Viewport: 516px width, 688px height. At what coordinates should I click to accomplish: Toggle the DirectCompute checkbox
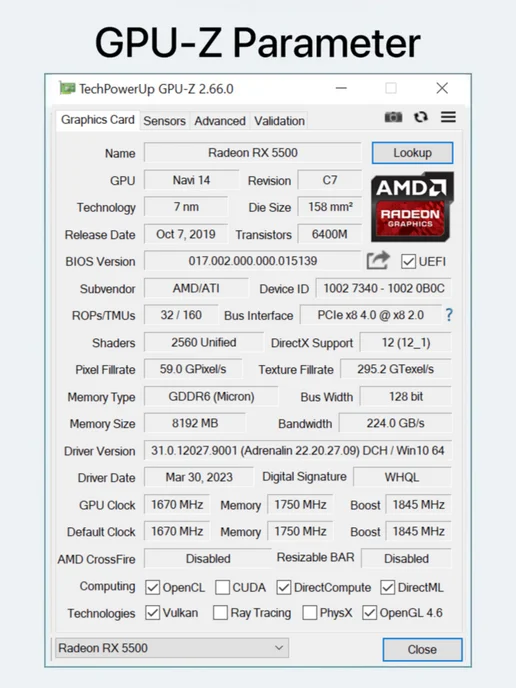tap(283, 588)
